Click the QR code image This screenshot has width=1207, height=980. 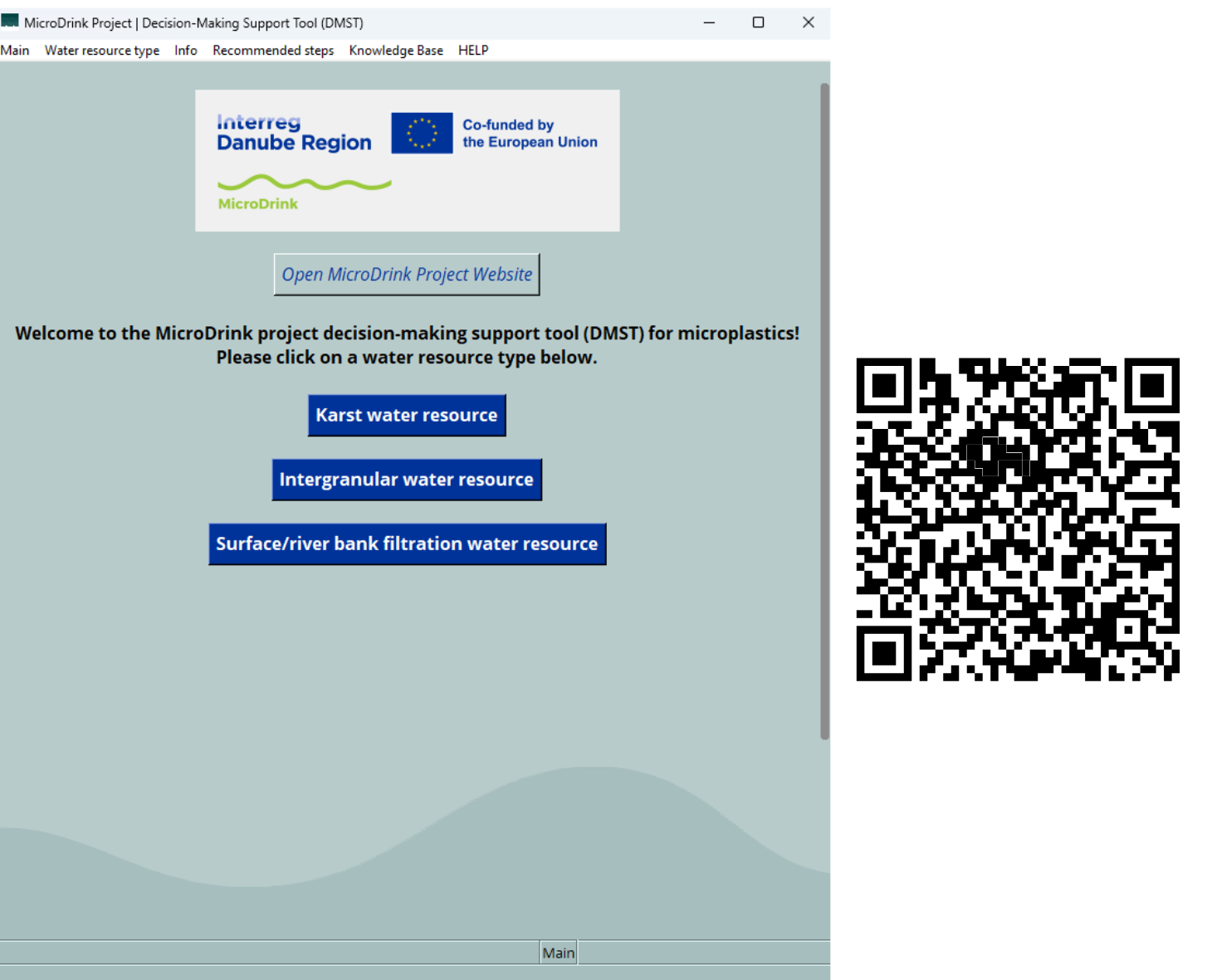(x=1018, y=519)
